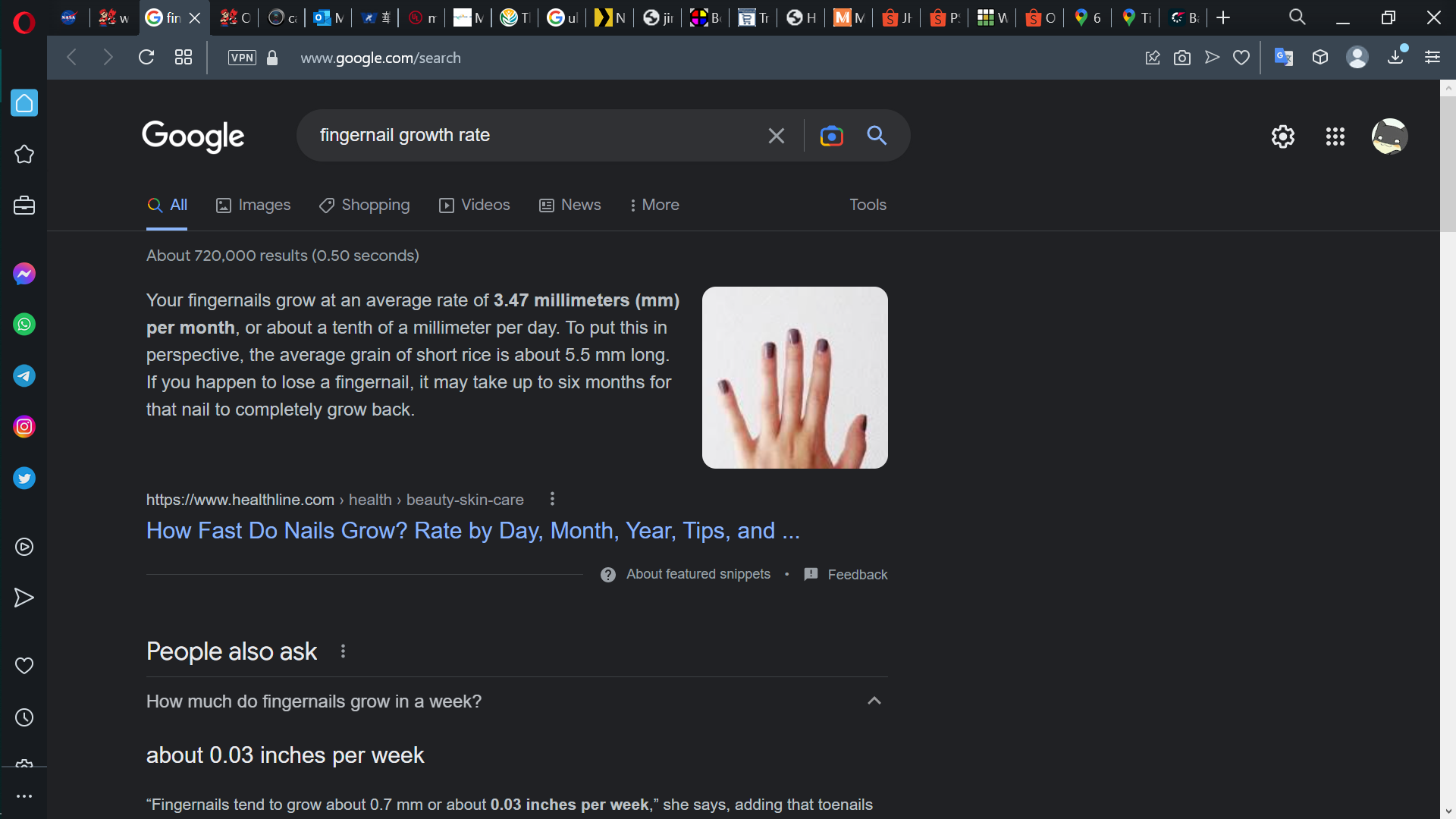Switch to Shopping results tab
The width and height of the screenshot is (1456, 819).
[365, 205]
